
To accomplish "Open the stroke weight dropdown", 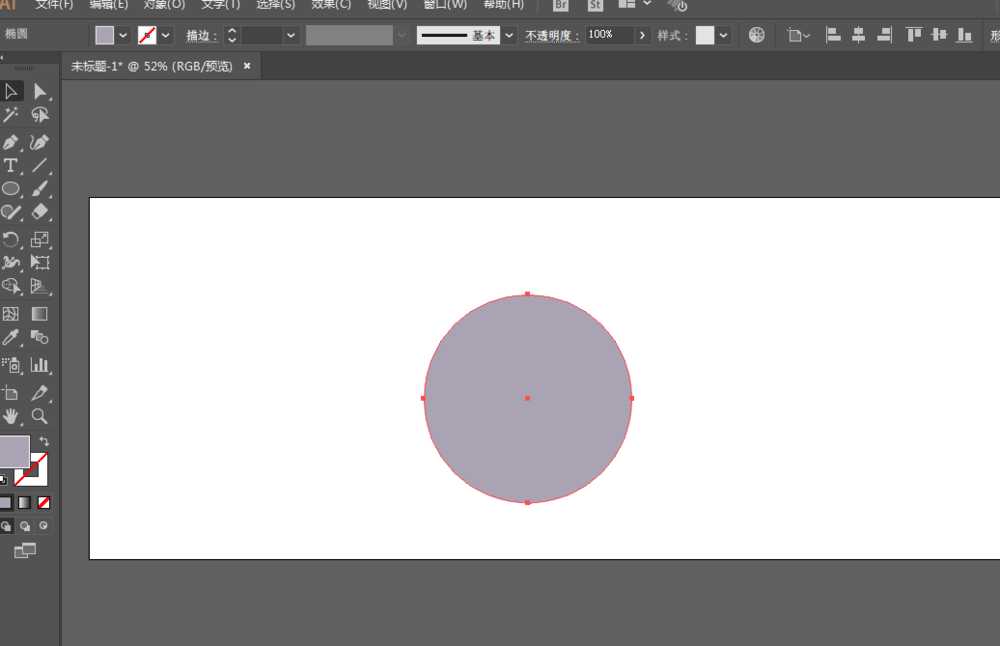I will (291, 36).
